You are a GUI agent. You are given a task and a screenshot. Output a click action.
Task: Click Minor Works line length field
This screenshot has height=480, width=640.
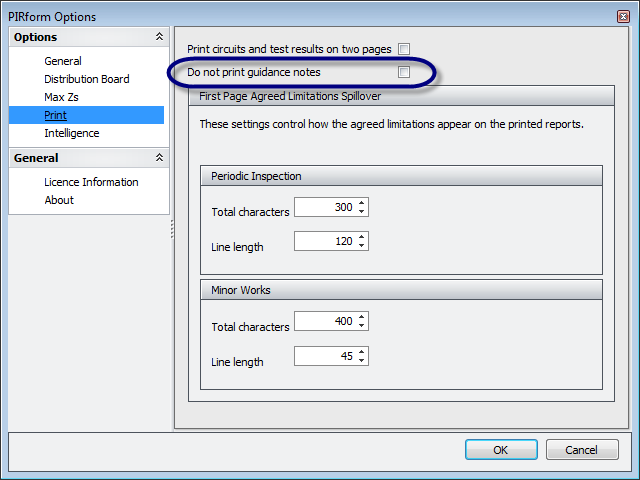tap(325, 356)
